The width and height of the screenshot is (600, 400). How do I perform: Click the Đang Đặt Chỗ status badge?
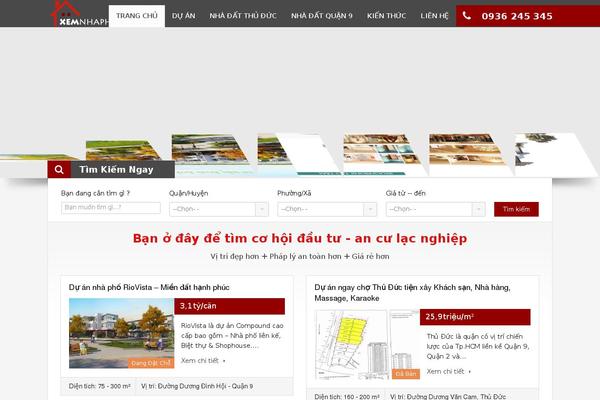click(x=151, y=363)
